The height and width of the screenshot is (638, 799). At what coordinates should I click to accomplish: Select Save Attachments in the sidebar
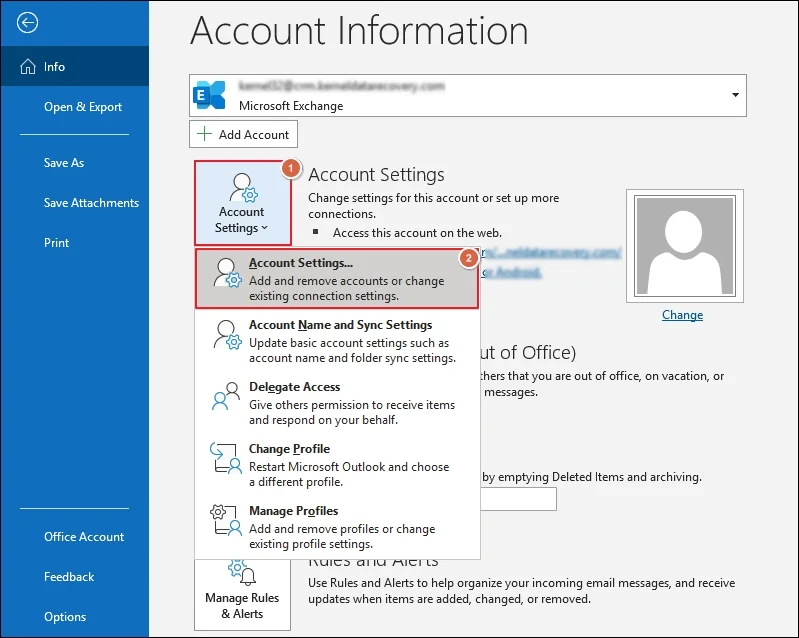click(x=75, y=202)
